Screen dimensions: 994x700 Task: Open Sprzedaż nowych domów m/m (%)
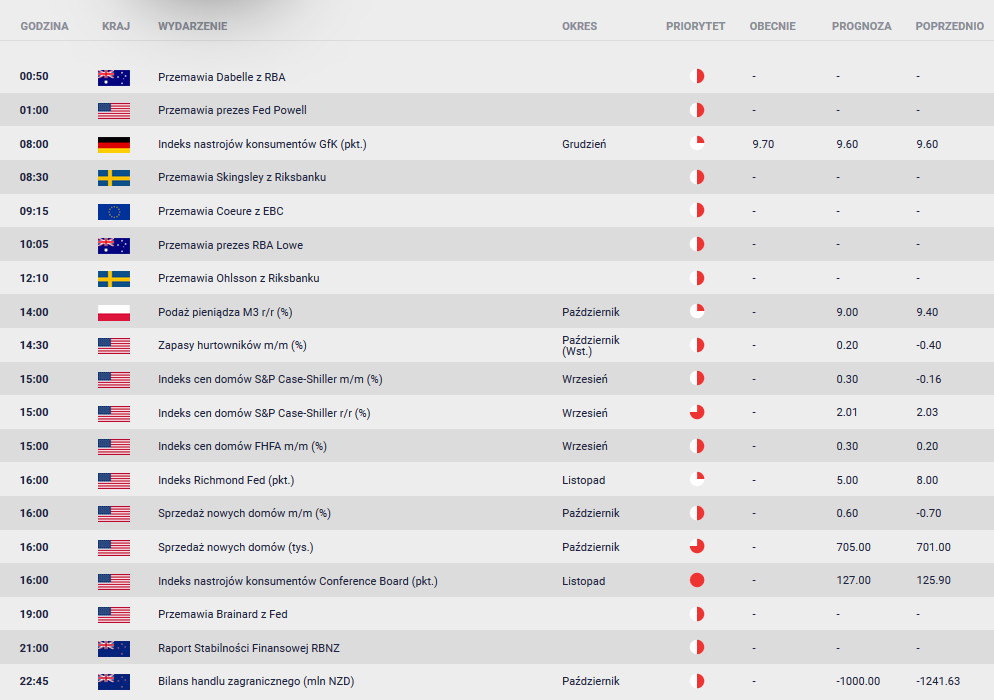[244, 513]
